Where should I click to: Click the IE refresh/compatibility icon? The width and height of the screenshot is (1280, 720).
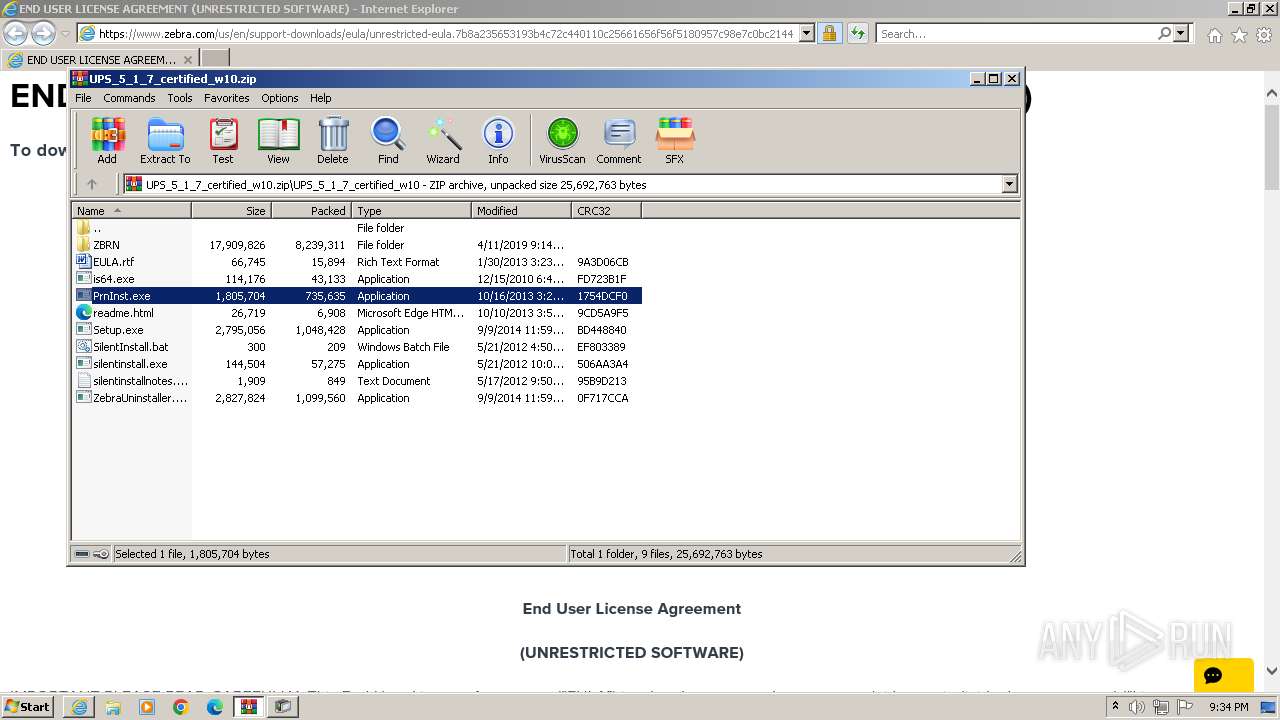(x=857, y=34)
